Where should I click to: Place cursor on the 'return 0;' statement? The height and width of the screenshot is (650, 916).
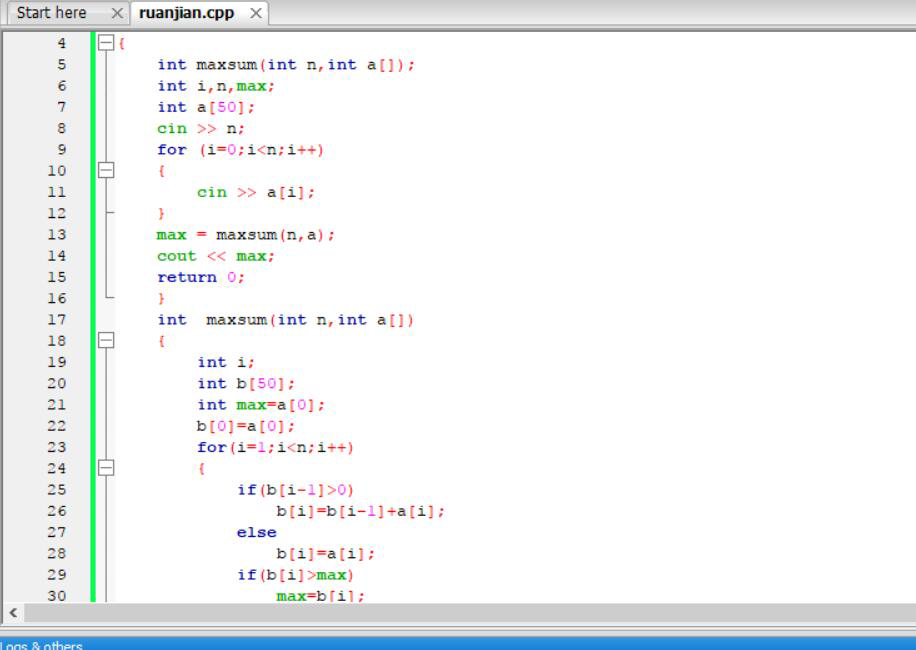200,277
